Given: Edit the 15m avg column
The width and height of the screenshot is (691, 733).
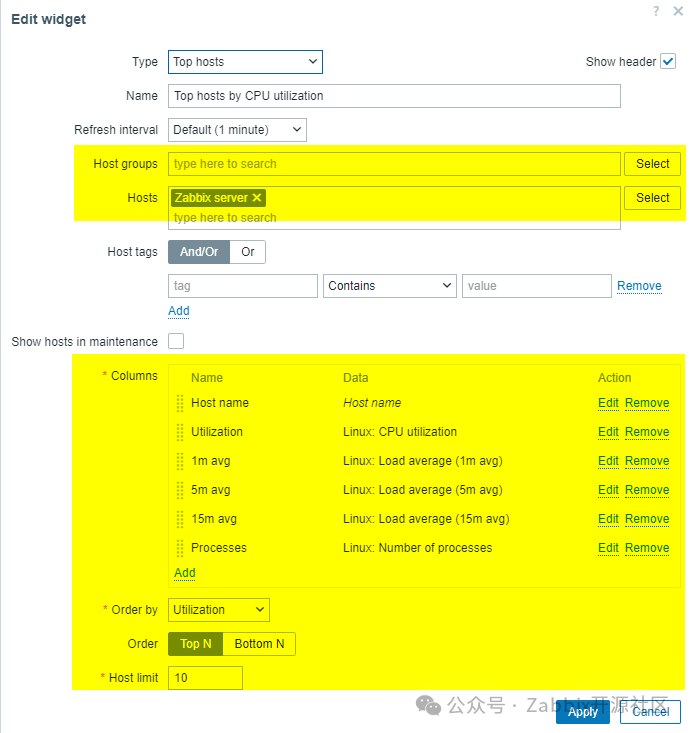Looking at the screenshot, I should tap(608, 519).
